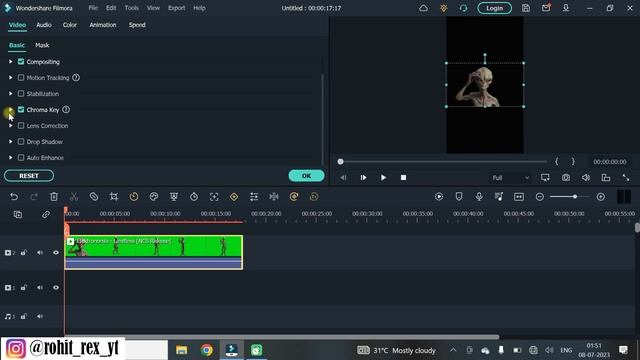Record voiceover with microphone icon
This screenshot has height=360, width=640.
tap(479, 197)
